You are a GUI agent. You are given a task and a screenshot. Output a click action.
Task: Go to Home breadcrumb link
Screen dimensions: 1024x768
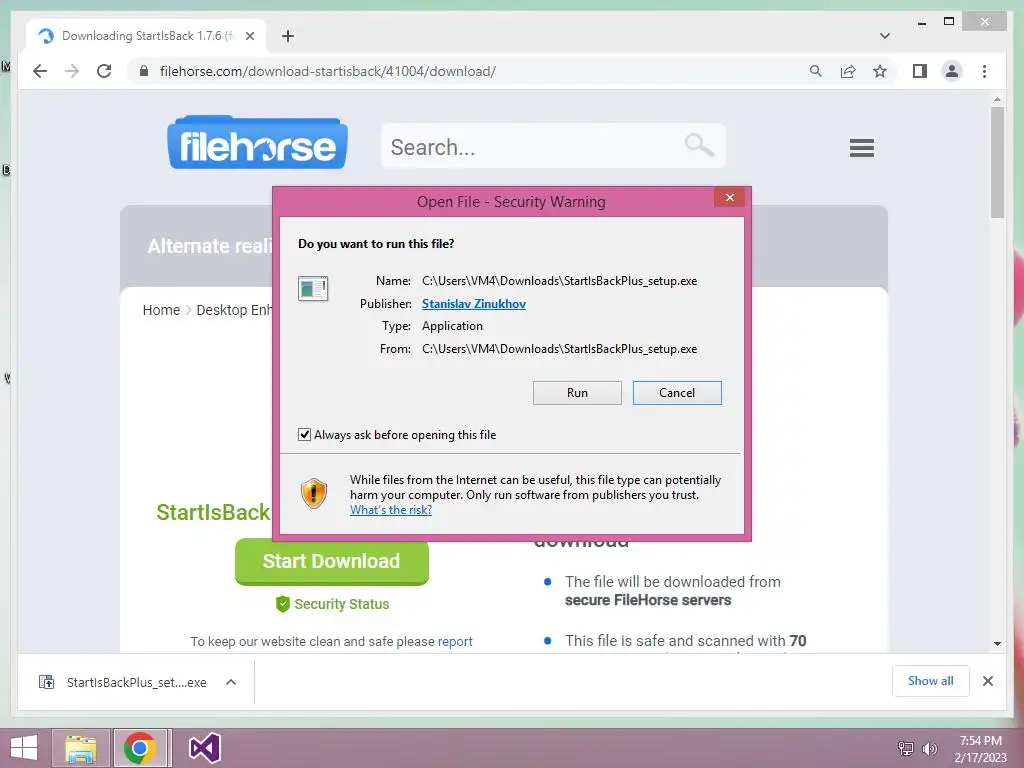click(x=161, y=310)
